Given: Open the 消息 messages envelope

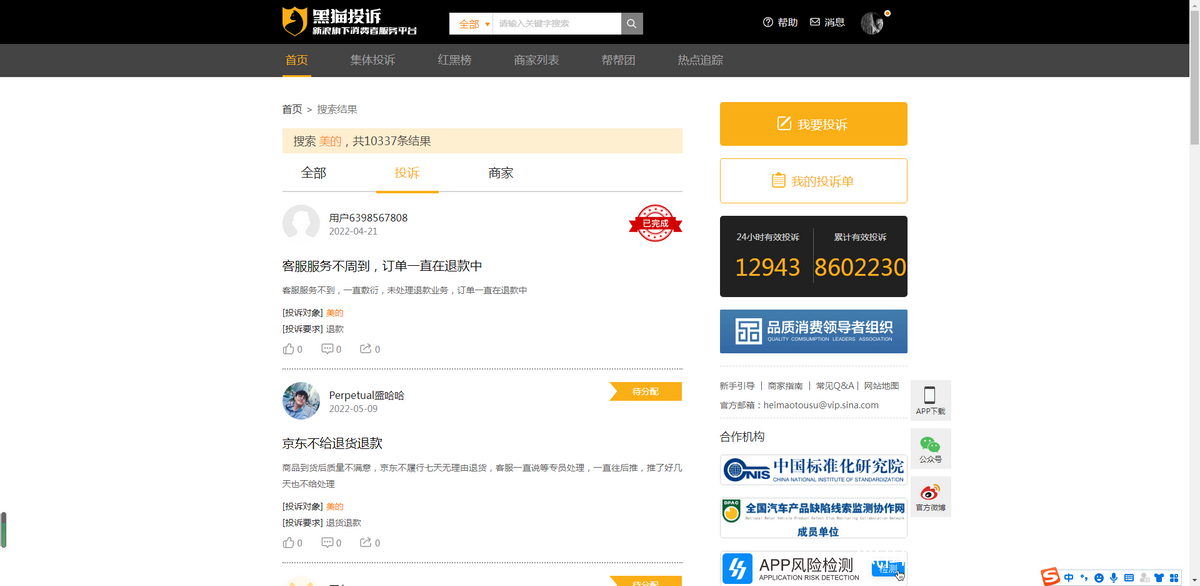Looking at the screenshot, I should click(827, 22).
